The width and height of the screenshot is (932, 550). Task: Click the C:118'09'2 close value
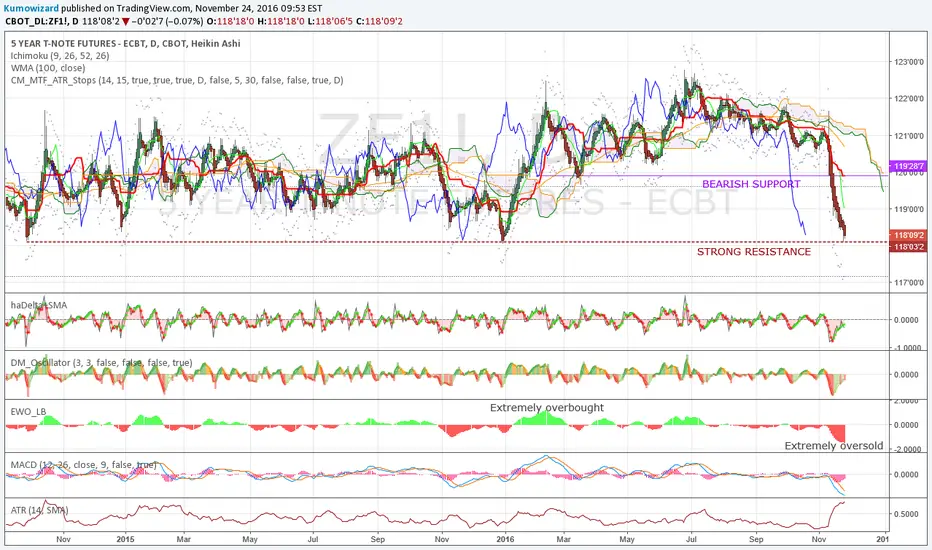379,21
